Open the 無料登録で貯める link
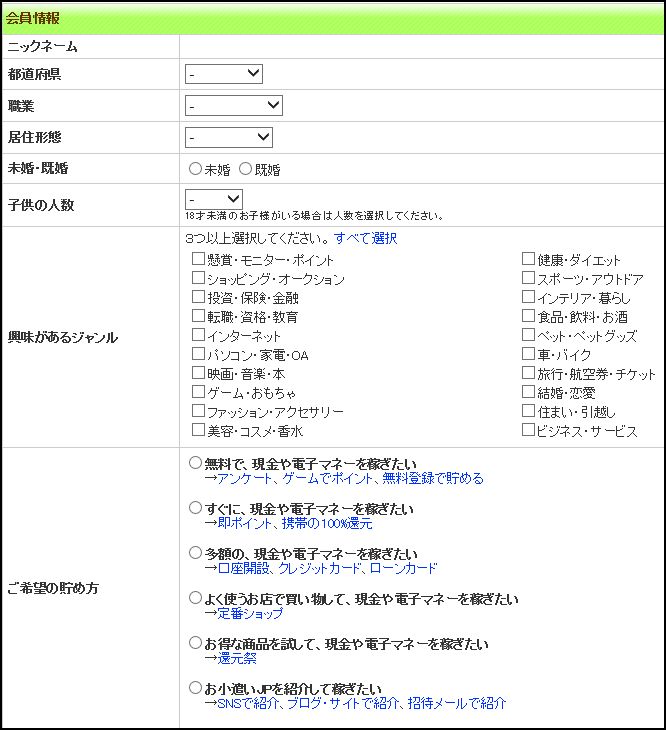666x730 pixels. pos(433,479)
